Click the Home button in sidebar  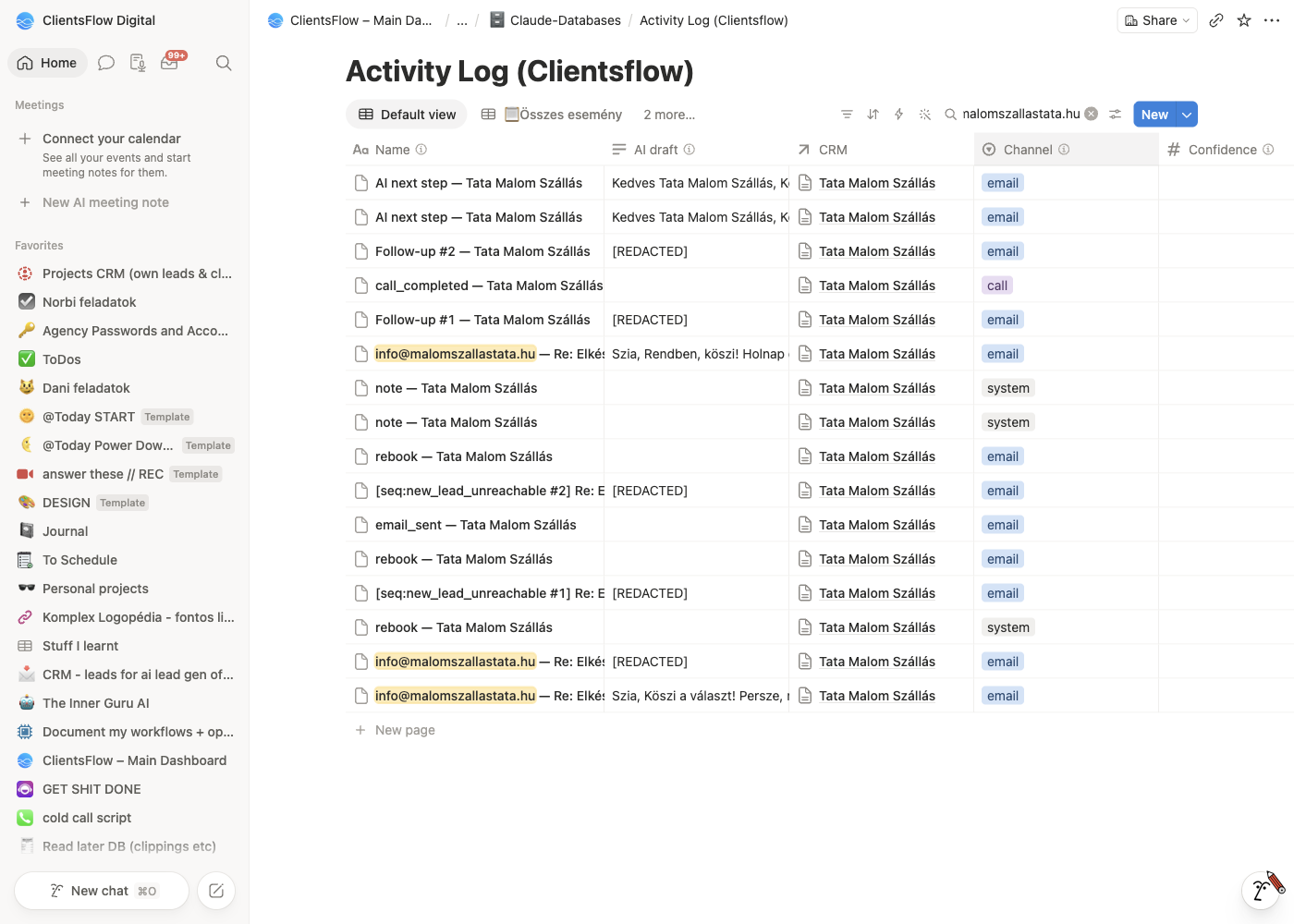coord(48,63)
